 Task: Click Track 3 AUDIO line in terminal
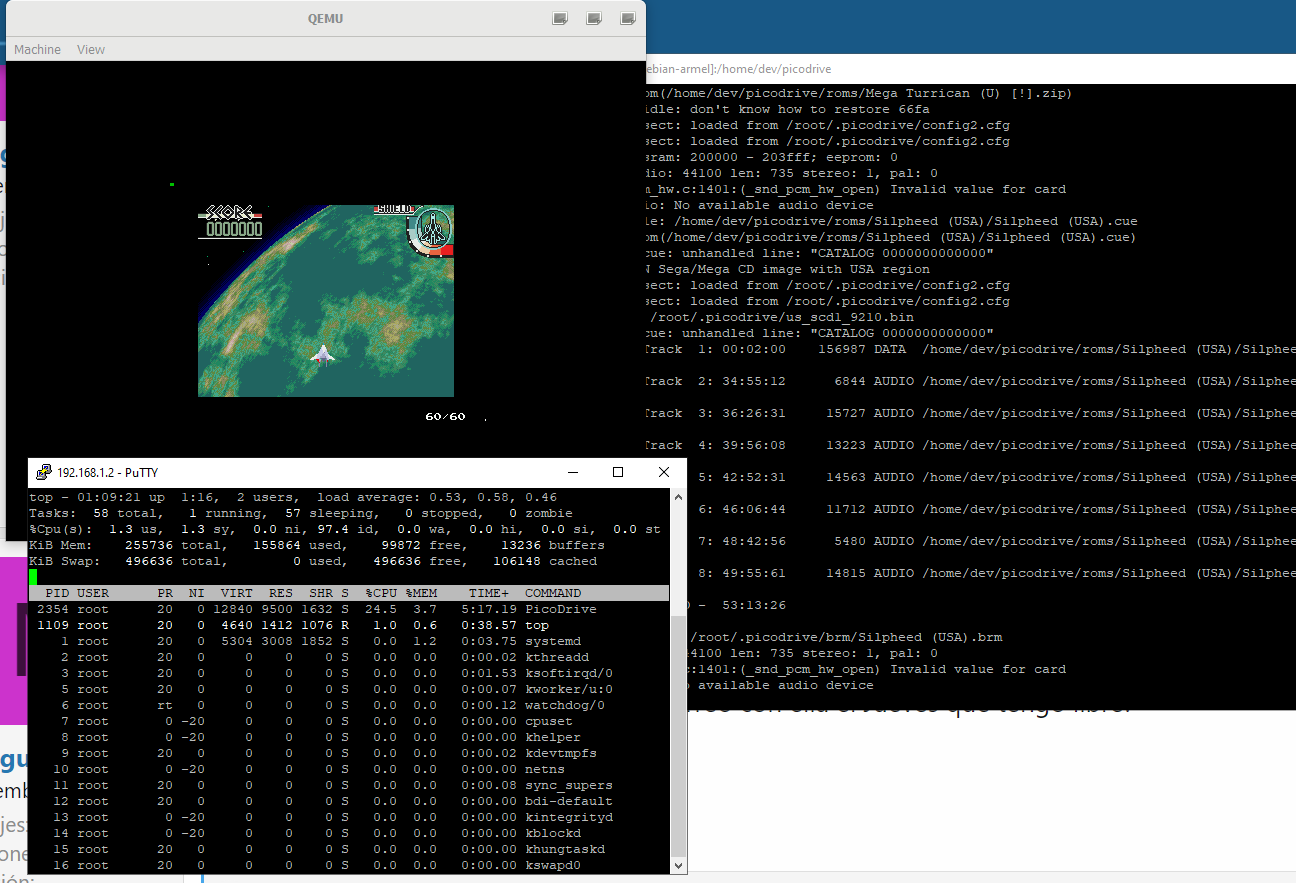971,413
